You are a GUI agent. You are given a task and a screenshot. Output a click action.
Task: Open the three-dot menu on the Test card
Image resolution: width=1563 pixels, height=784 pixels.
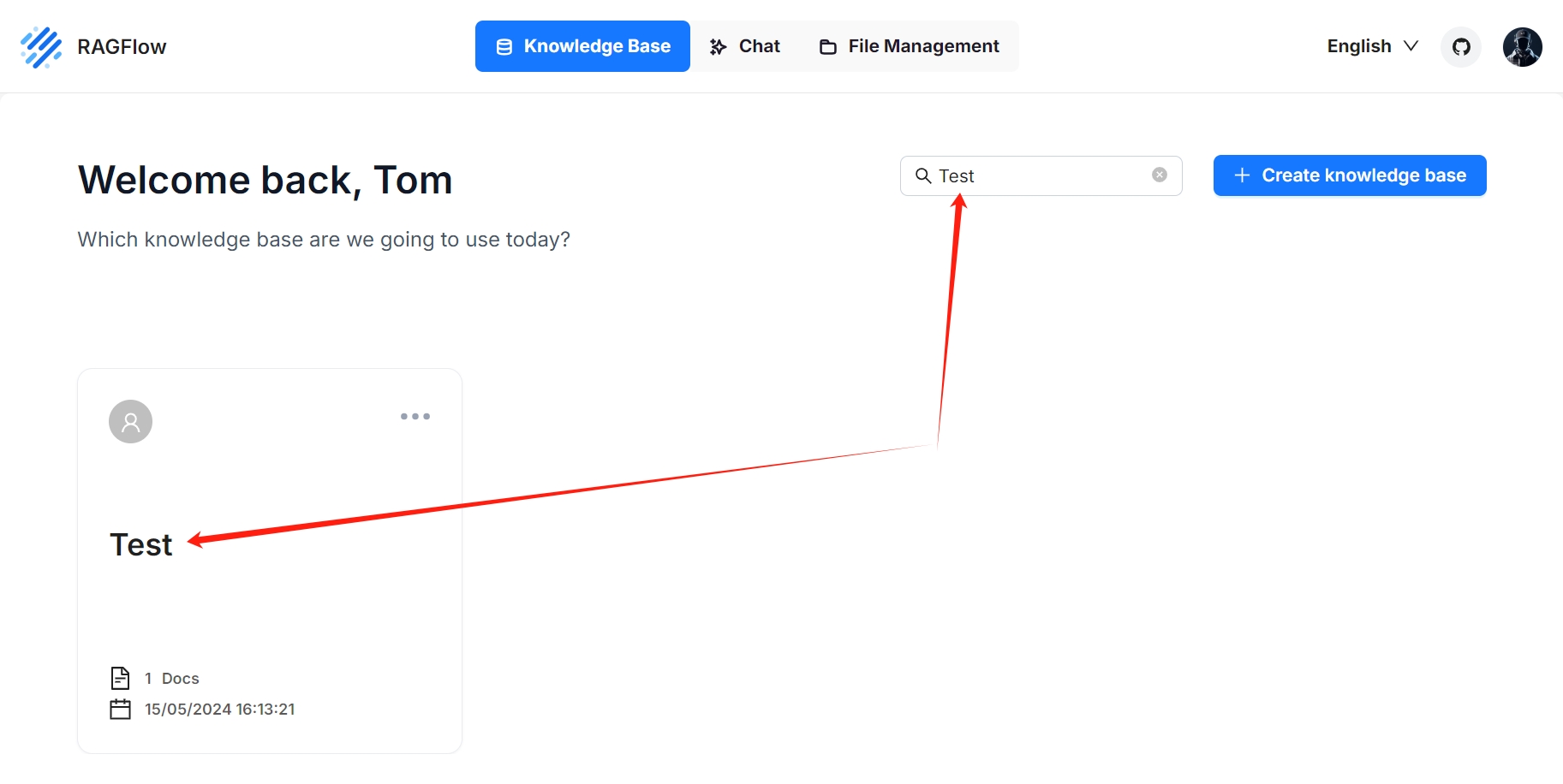coord(415,417)
